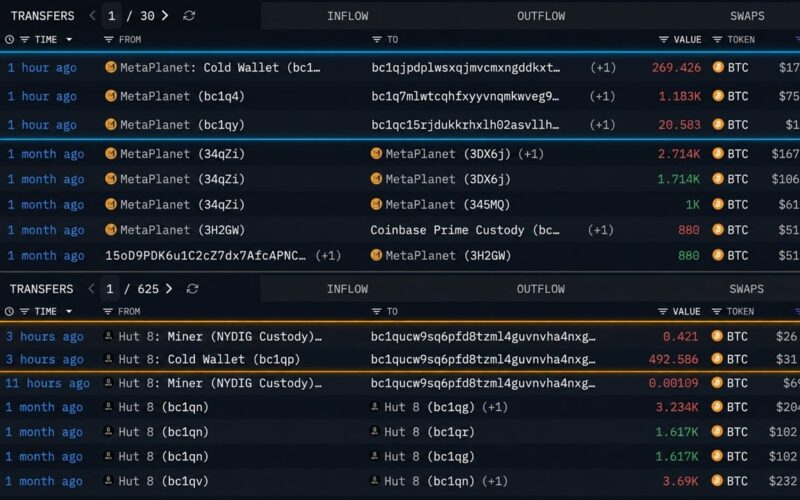Expand (+1) beside Coinbase Prime Custody
This screenshot has height=500, width=800.
601,230
